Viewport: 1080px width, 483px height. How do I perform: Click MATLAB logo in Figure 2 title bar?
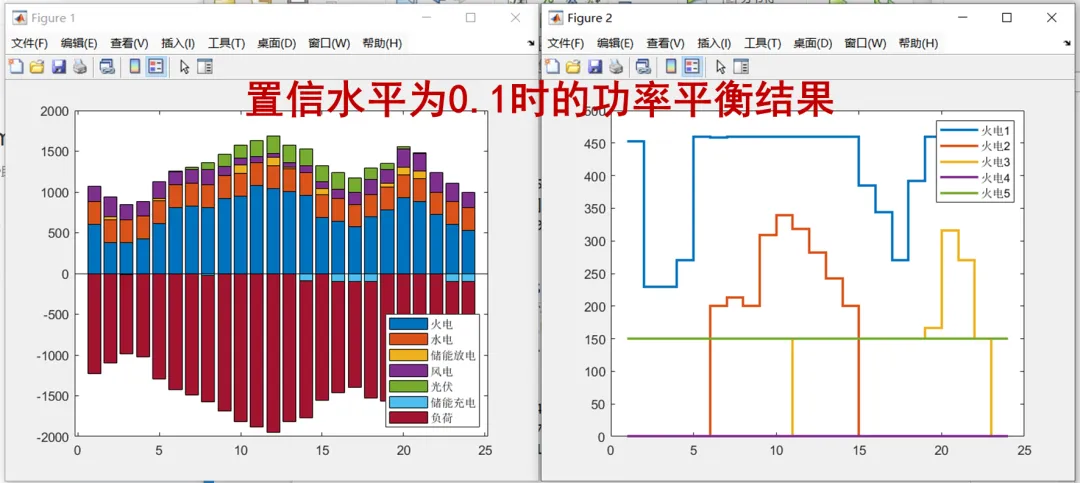(556, 18)
